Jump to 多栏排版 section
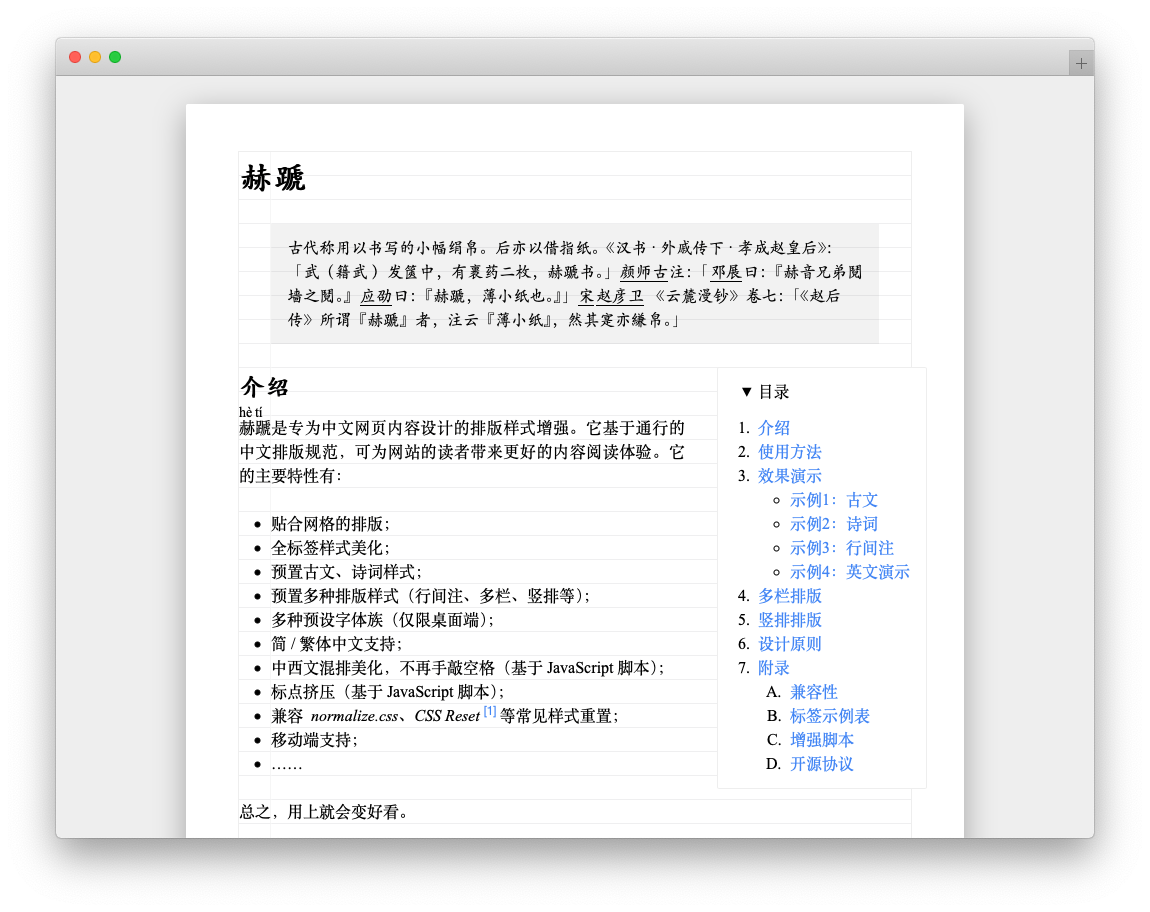Viewport: 1150px width, 912px height. (x=789, y=596)
